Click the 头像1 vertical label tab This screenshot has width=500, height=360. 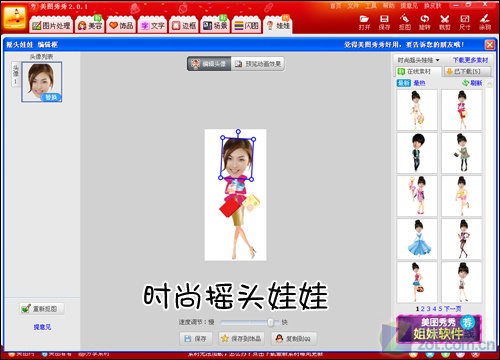pos(16,74)
